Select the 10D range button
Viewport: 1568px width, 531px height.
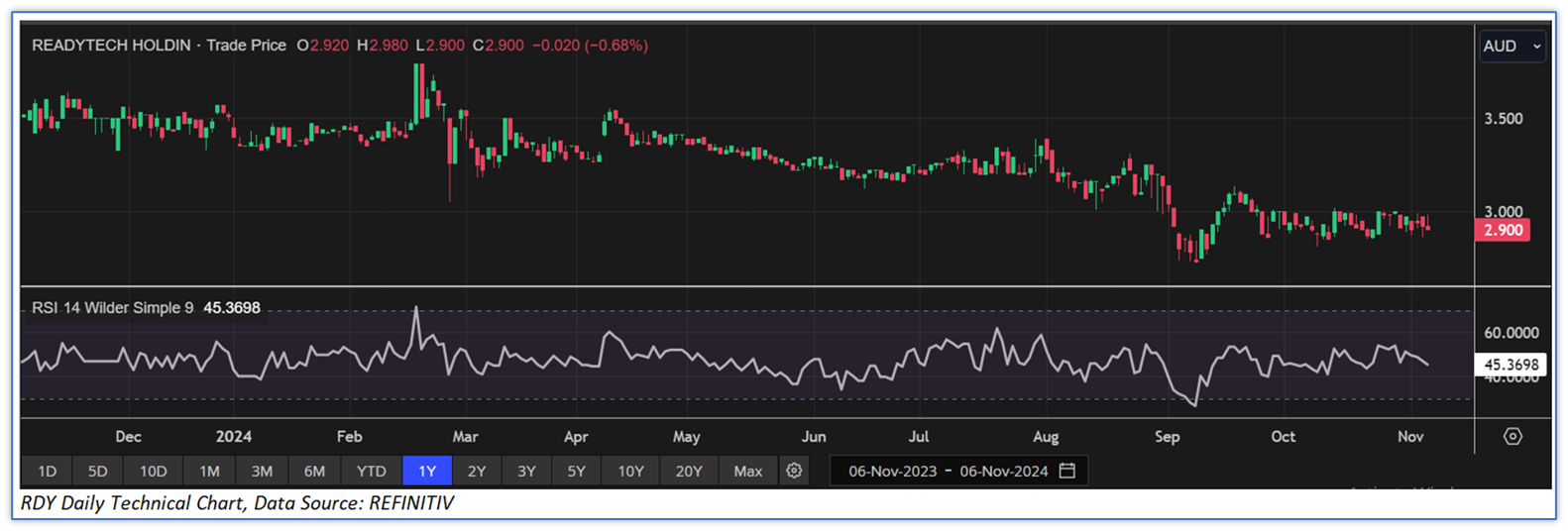click(153, 471)
